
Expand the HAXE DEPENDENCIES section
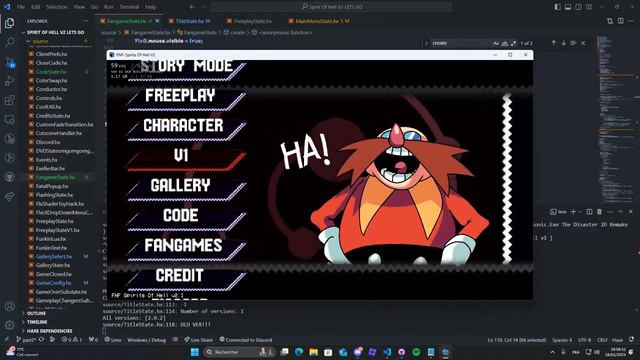49,331
